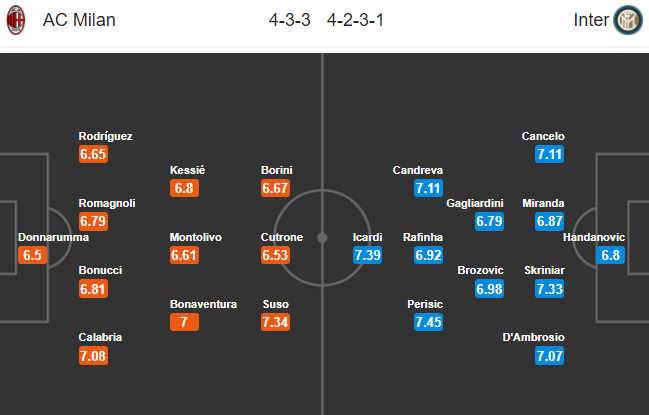
Task: Open player Bonaventura's name
Action: (x=204, y=304)
